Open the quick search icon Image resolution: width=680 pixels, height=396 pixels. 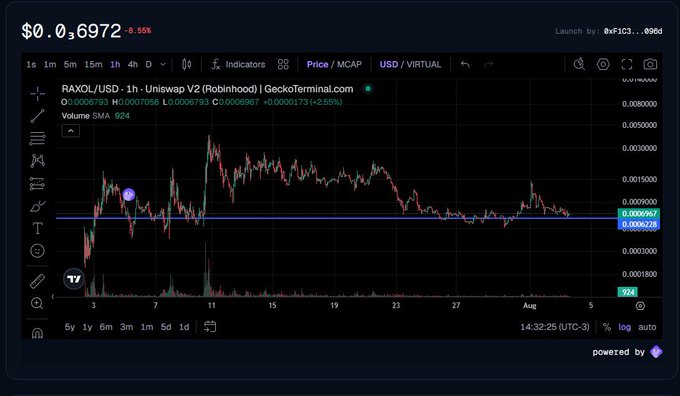pos(579,64)
